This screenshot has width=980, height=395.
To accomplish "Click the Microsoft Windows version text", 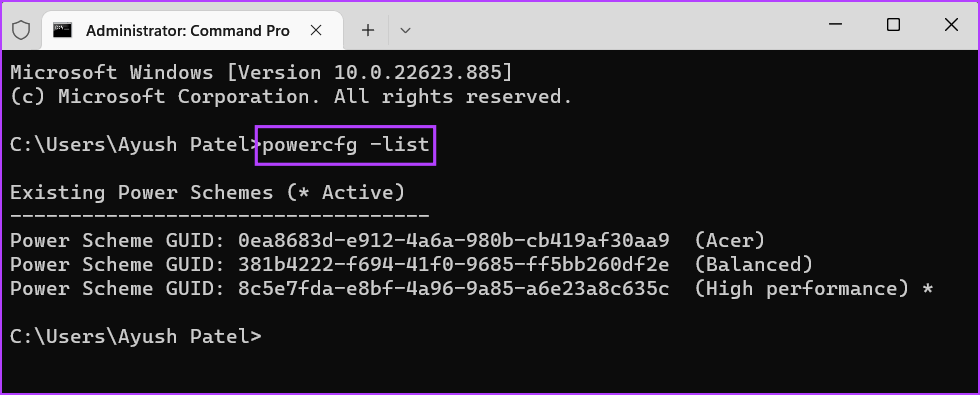I will coord(261,72).
